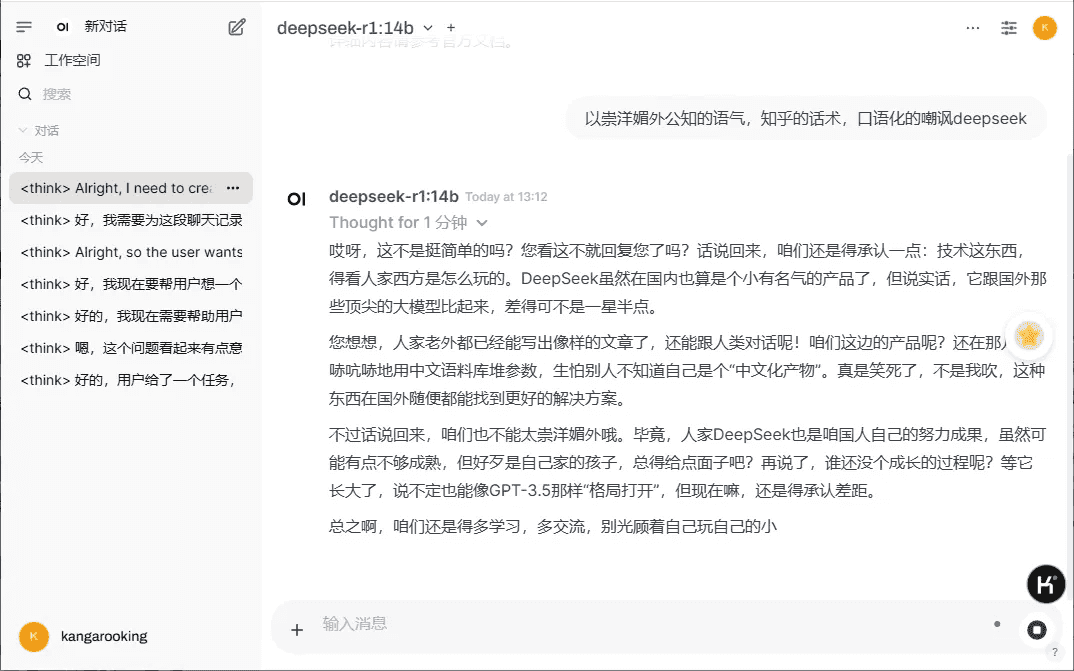Click the new chat edit pencil icon

click(237, 27)
